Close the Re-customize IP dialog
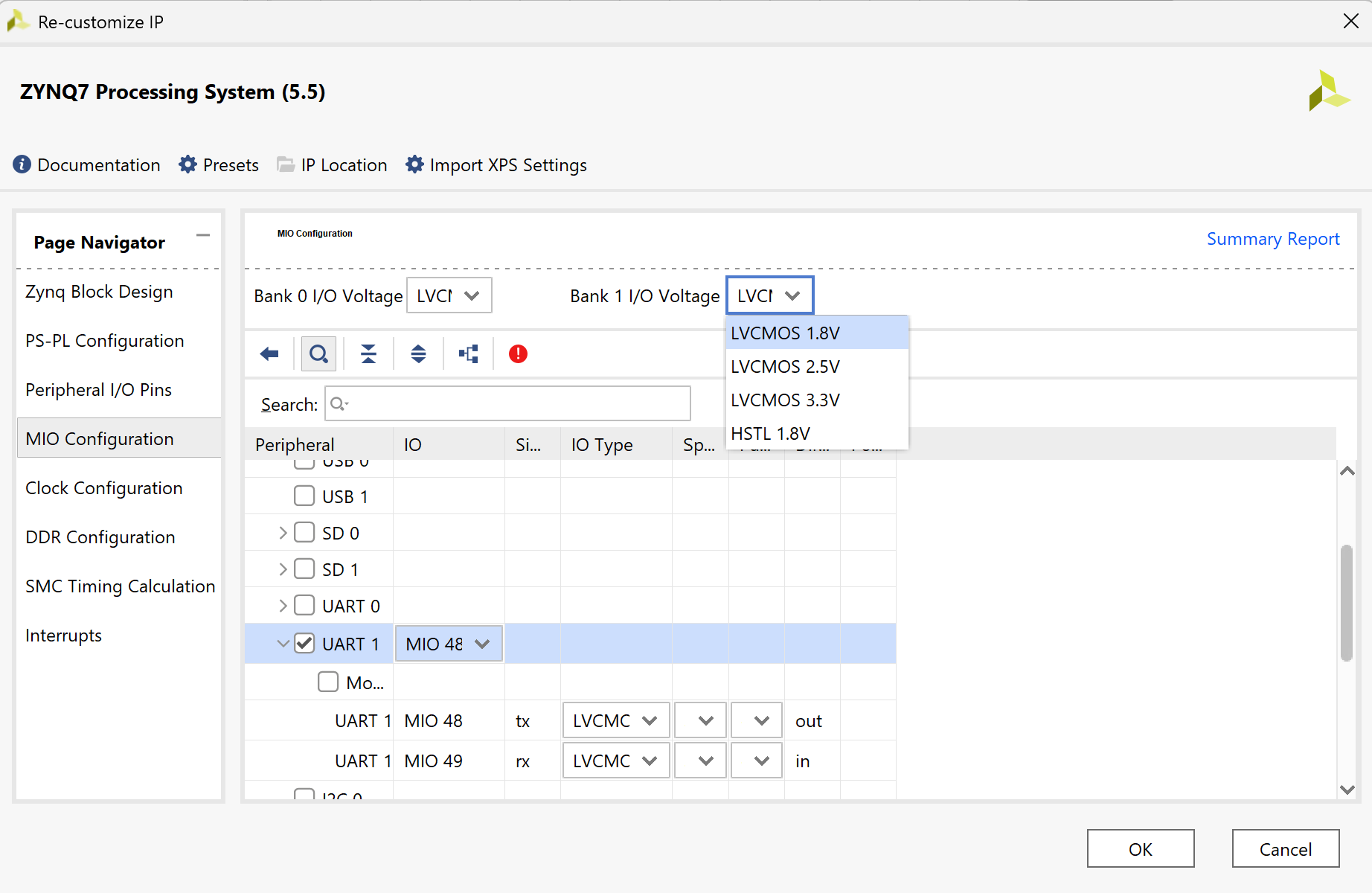Viewport: 1372px width, 893px height. pos(1351,21)
